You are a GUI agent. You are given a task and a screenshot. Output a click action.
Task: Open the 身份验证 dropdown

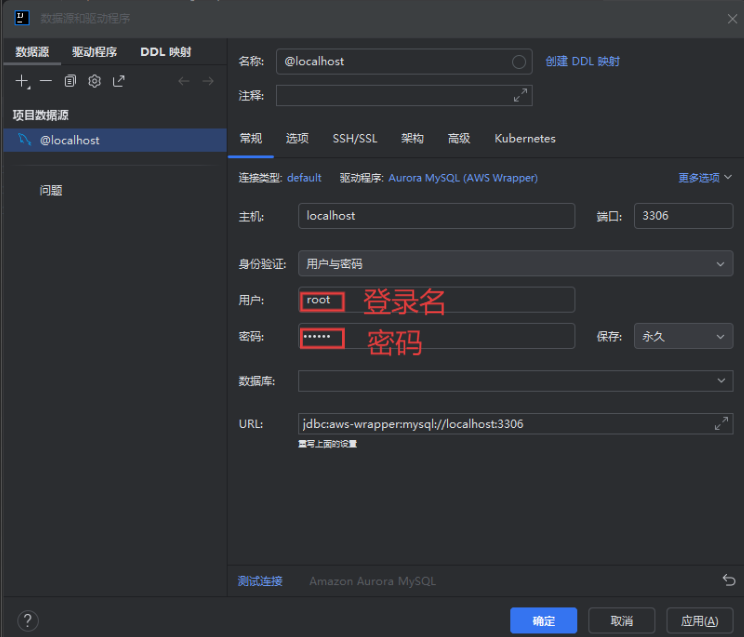(x=515, y=263)
